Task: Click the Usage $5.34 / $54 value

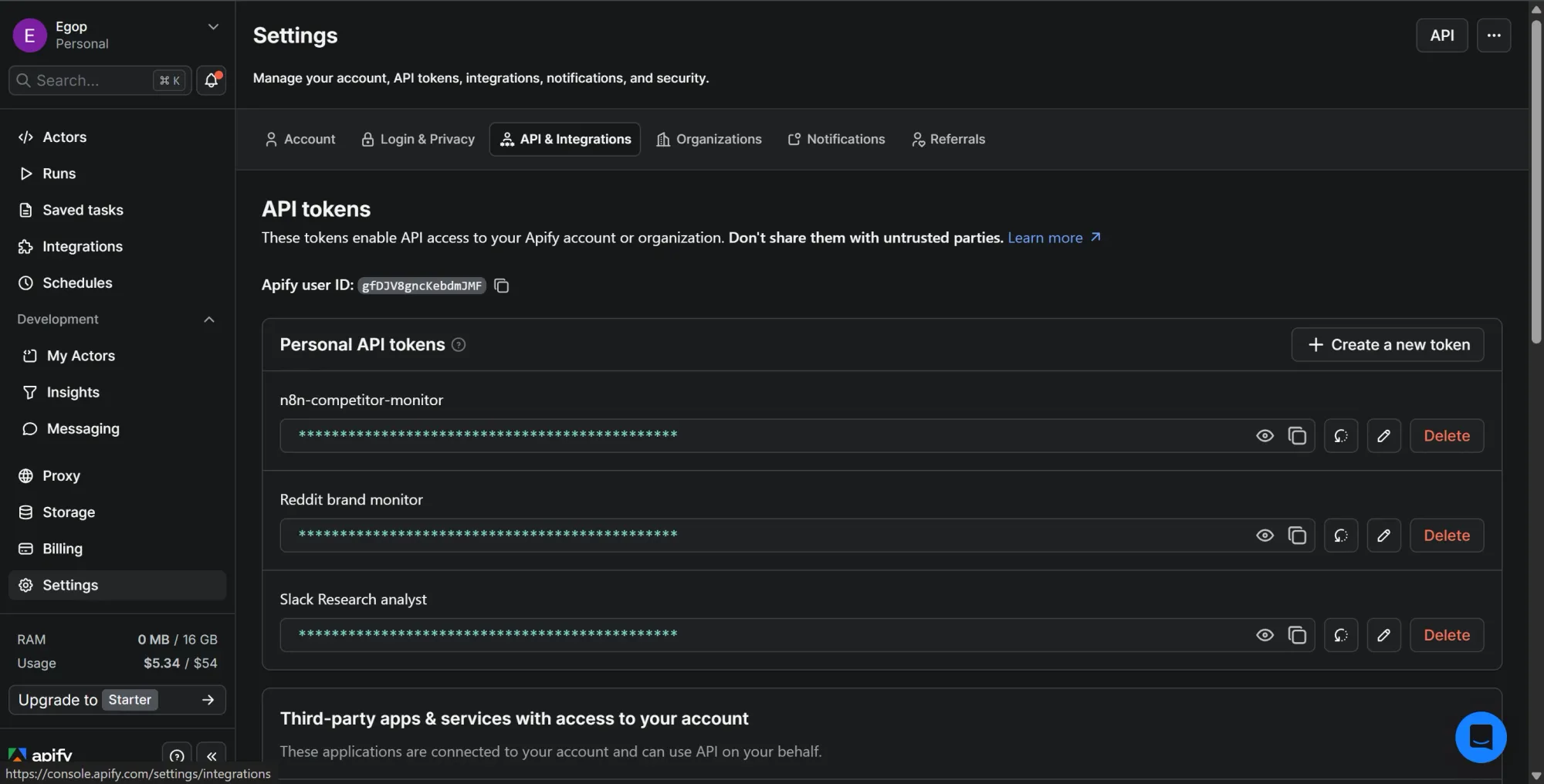Action: tap(181, 663)
